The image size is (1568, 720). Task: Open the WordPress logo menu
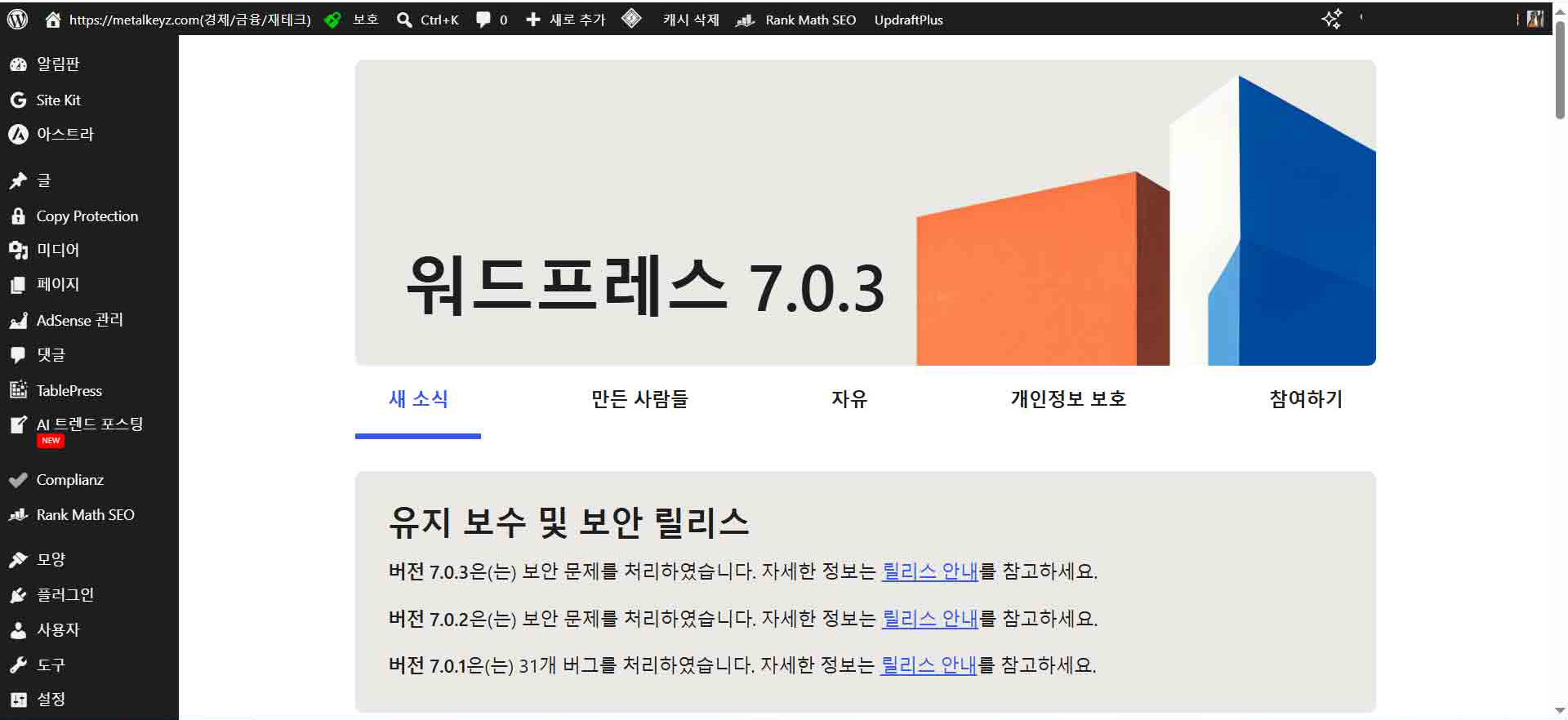pos(17,20)
